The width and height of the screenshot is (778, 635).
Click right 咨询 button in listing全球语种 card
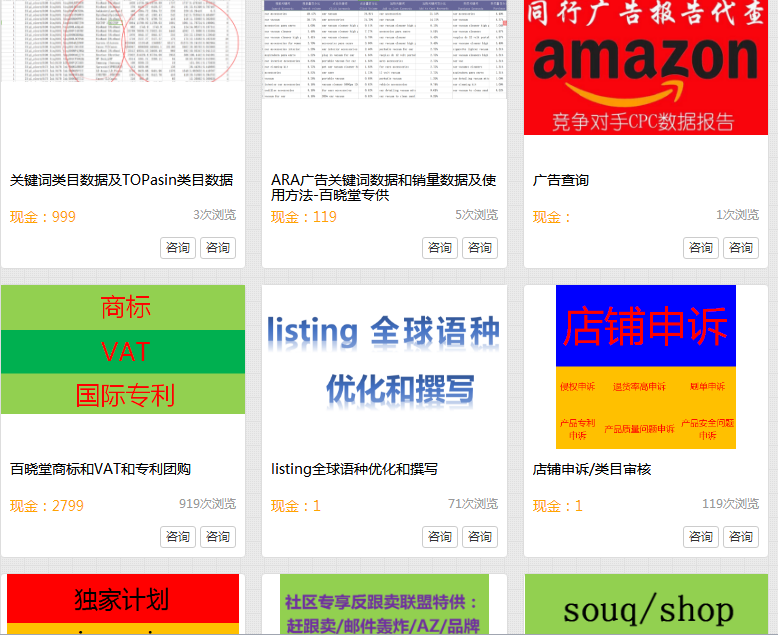point(480,537)
